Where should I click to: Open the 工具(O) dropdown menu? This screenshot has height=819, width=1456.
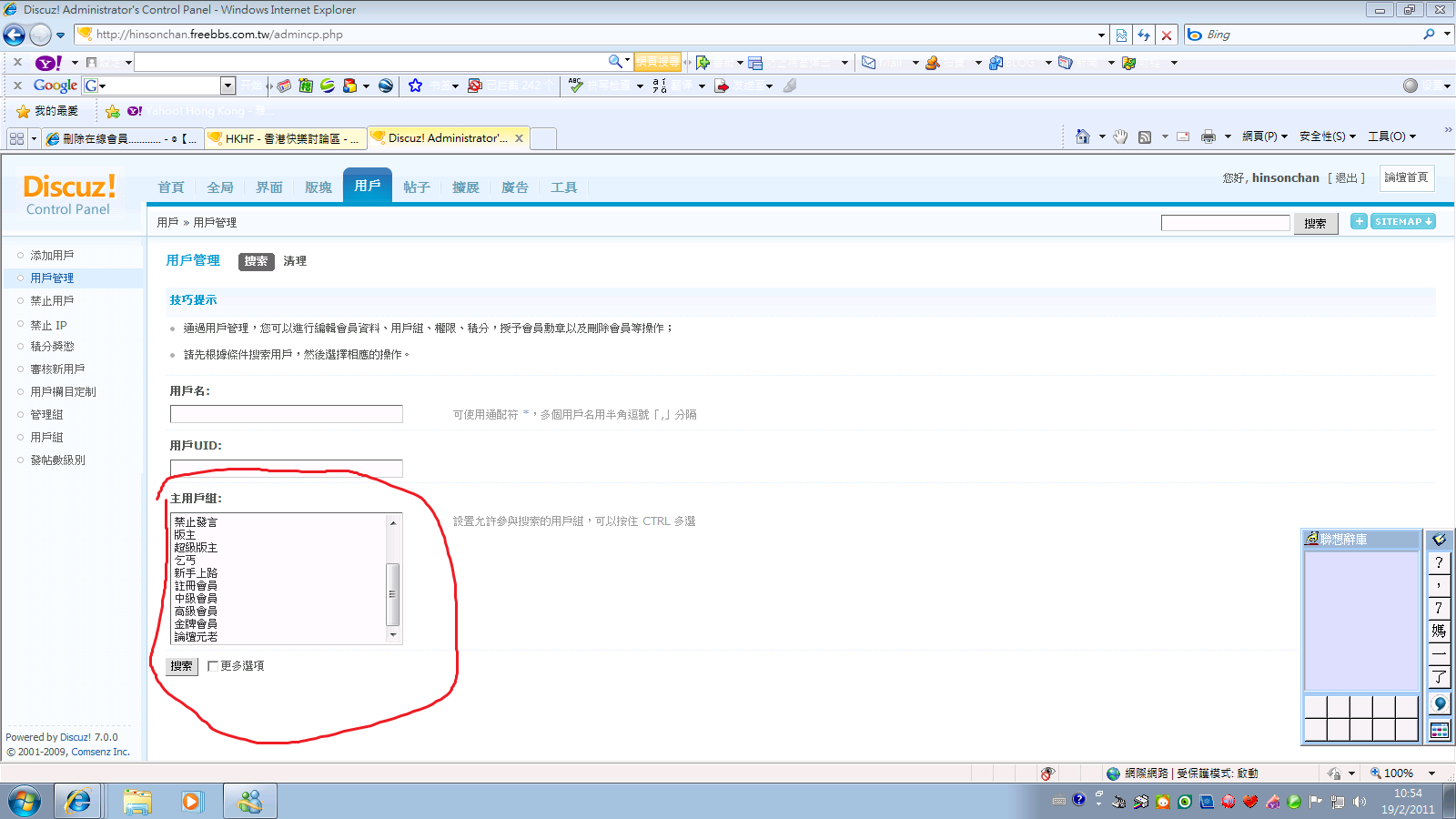(1391, 136)
